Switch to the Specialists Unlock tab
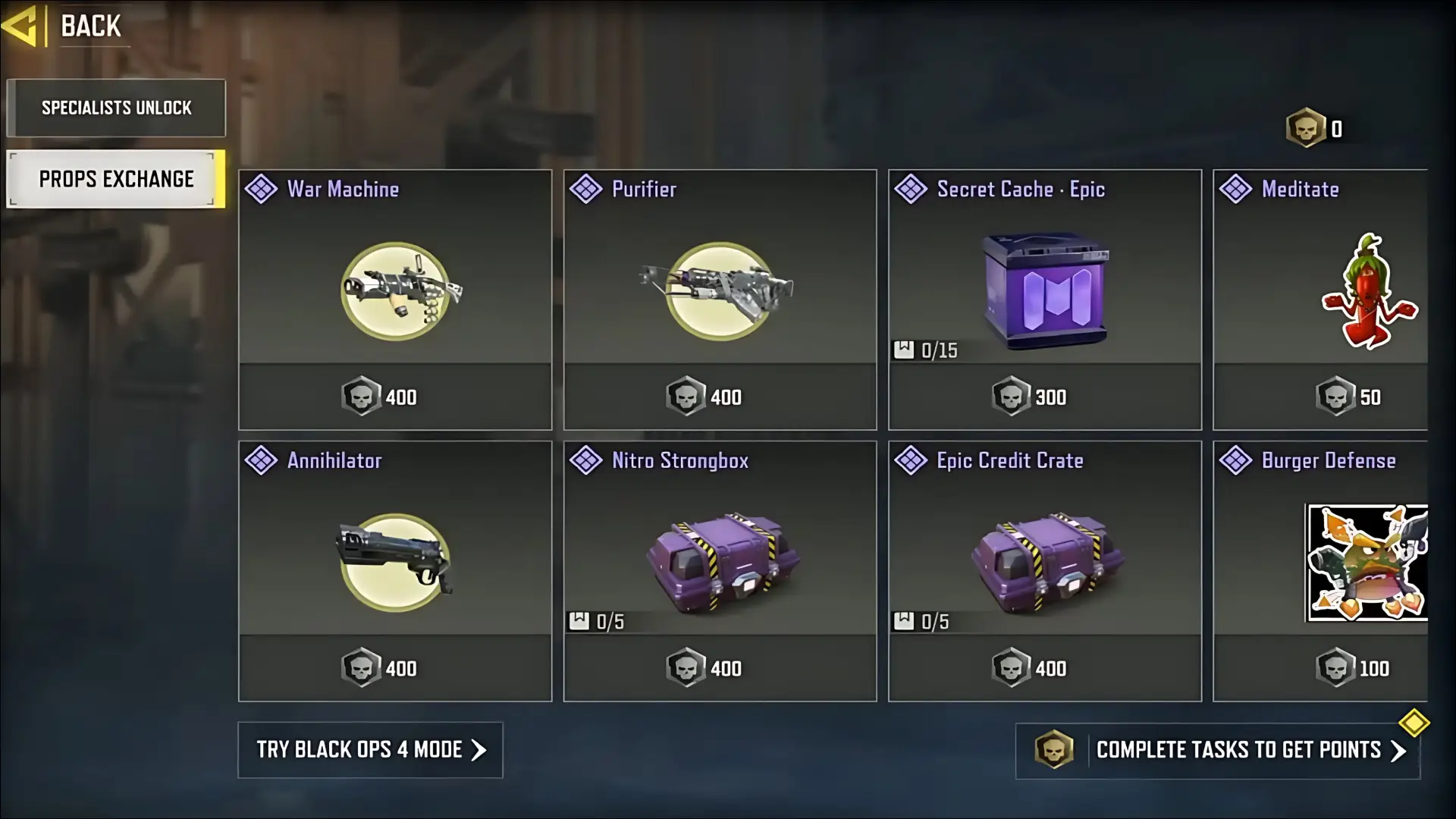Image resolution: width=1456 pixels, height=819 pixels. click(x=116, y=108)
